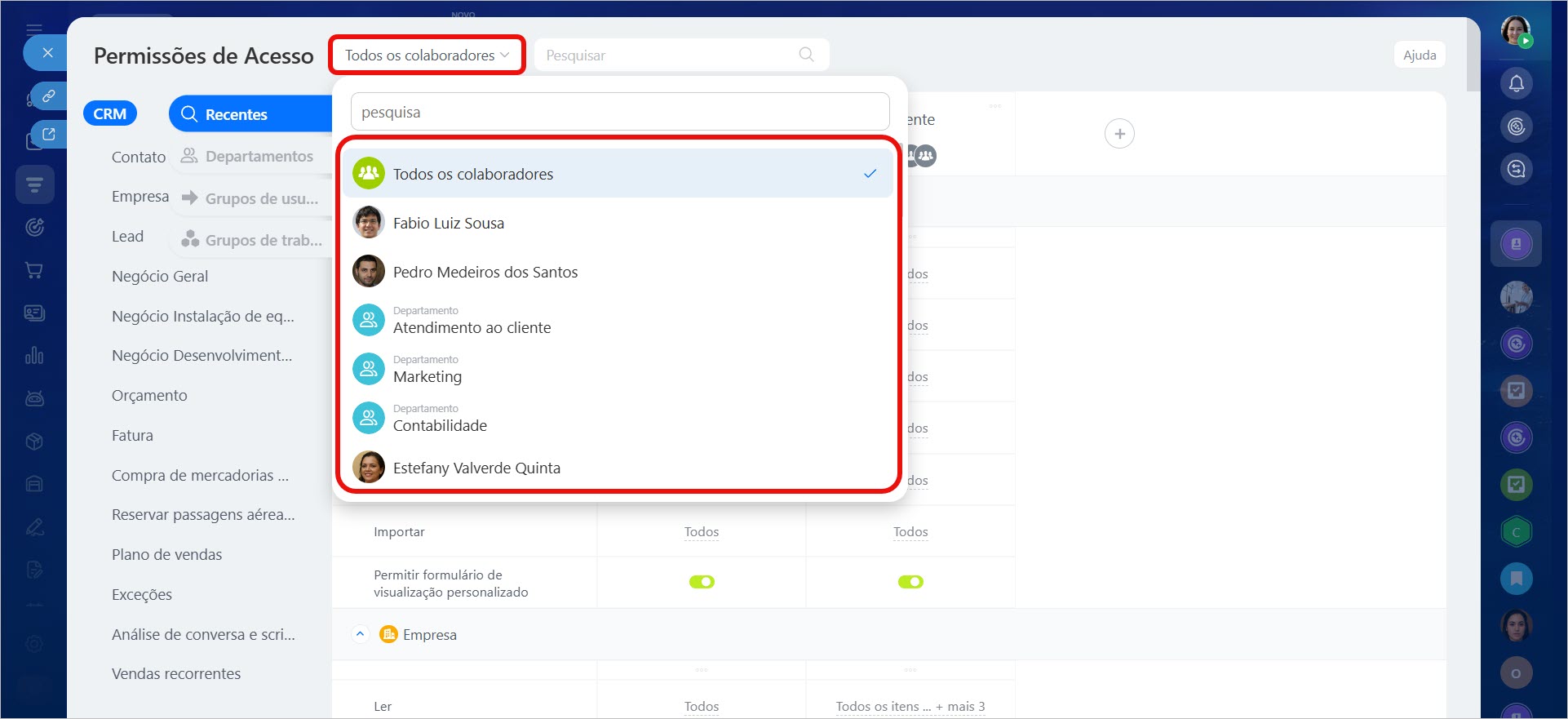Open the Orçamento section link
1568x719 pixels.
(x=149, y=396)
